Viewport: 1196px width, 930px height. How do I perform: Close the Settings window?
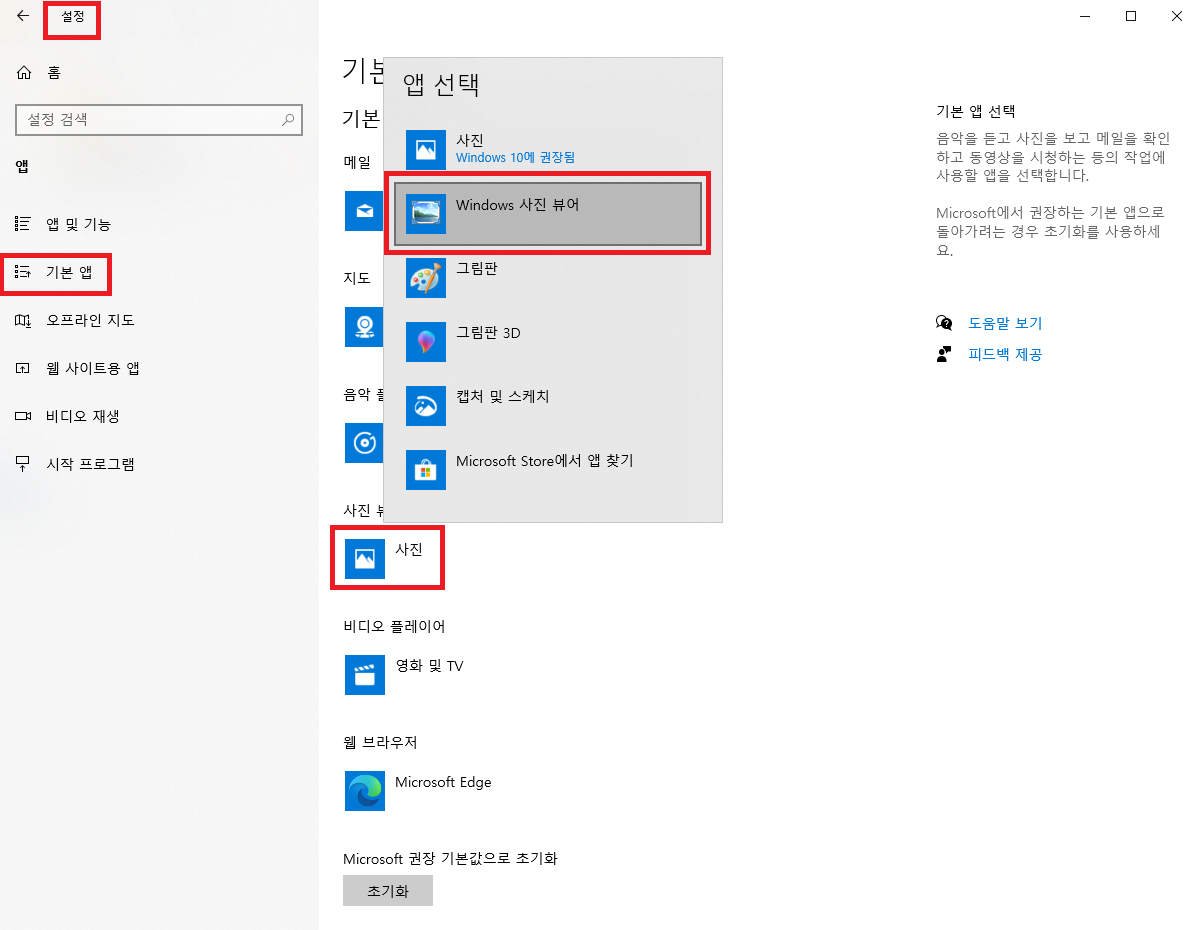coord(1177,16)
